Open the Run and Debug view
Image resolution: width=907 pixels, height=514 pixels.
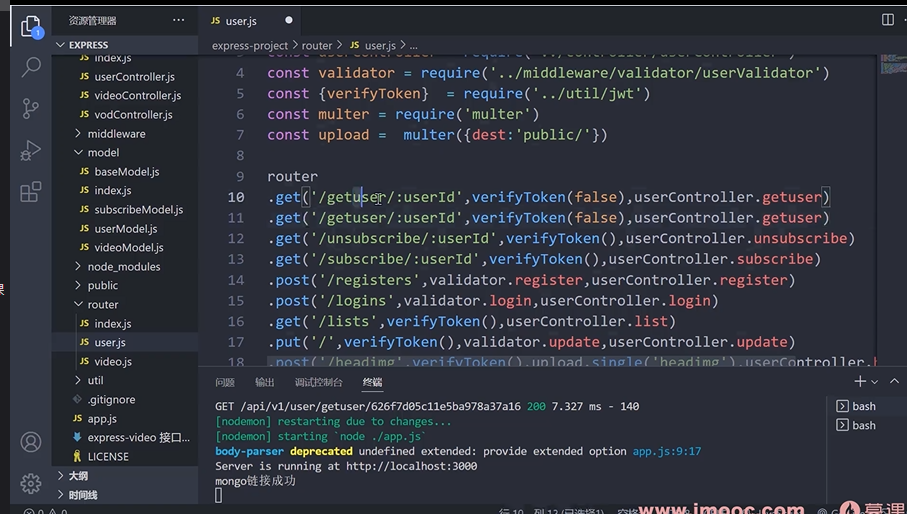[x=31, y=150]
